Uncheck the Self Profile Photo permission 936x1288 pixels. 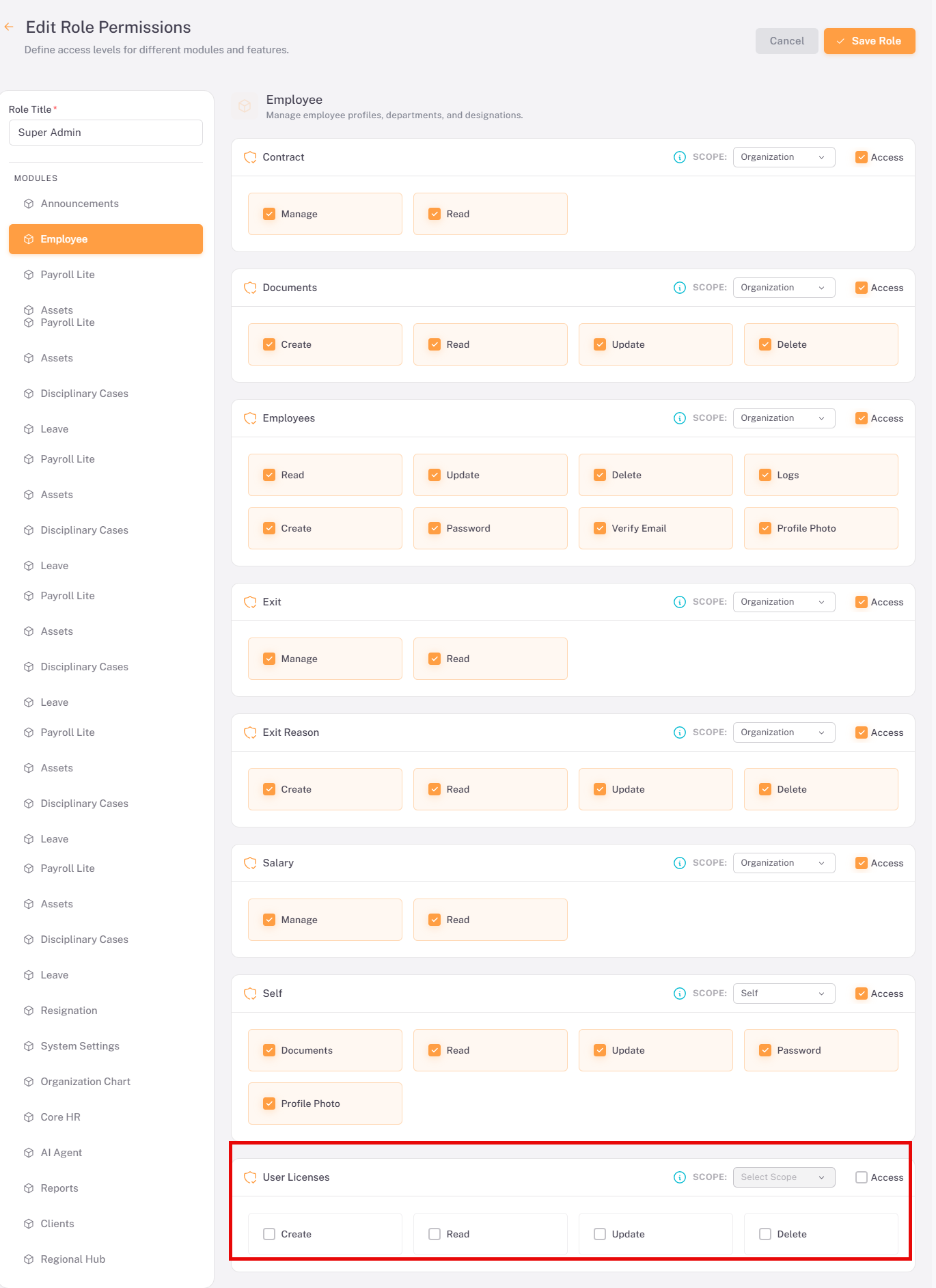coord(269,1104)
